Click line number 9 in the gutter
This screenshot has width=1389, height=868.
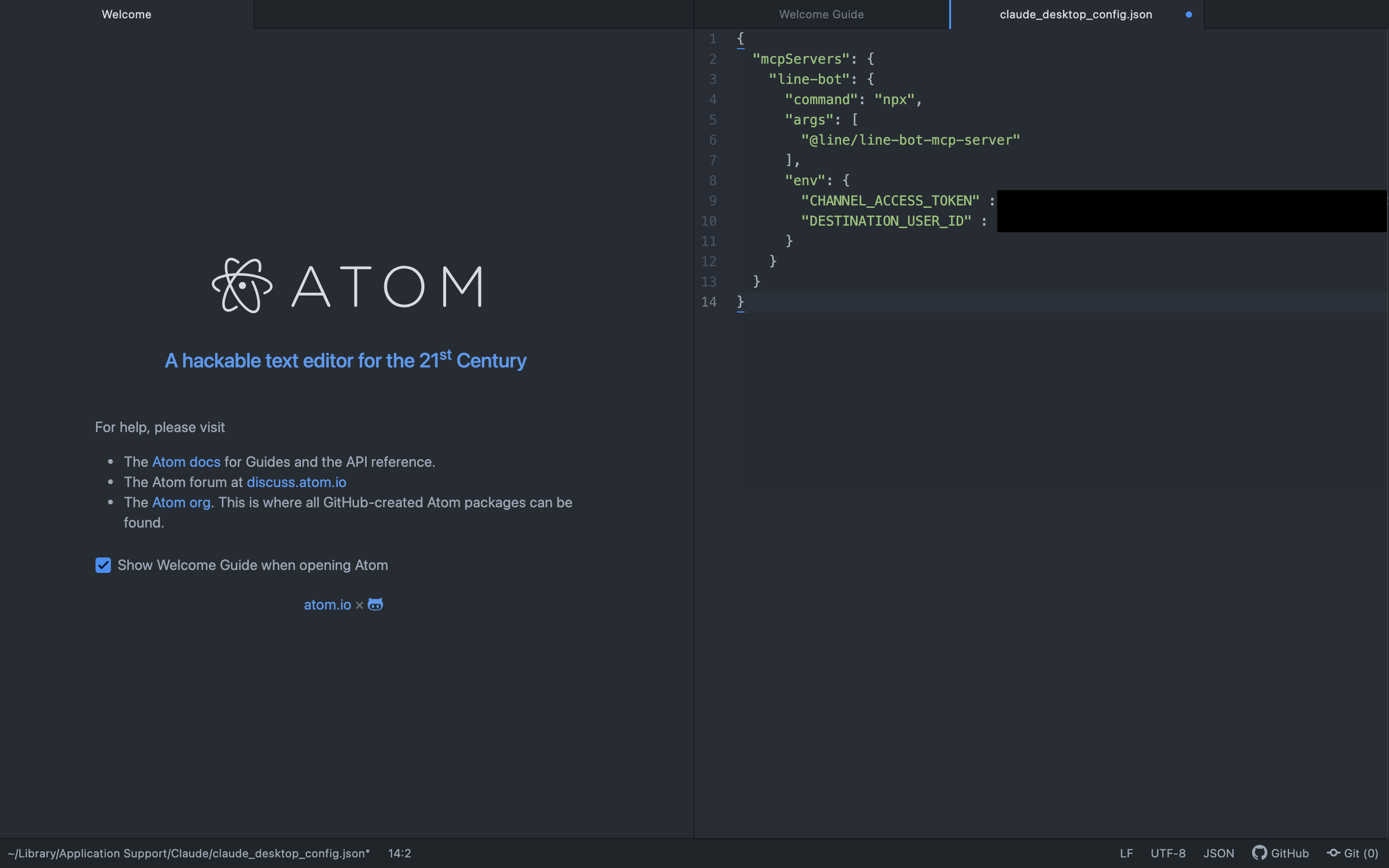712,201
